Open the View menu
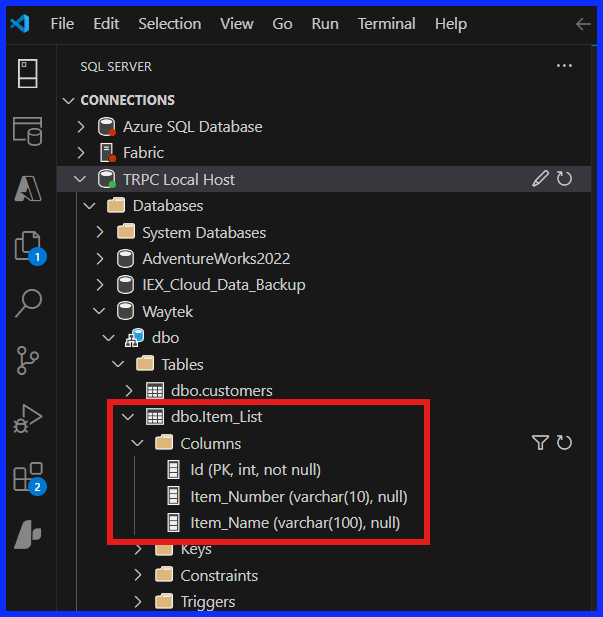The image size is (603, 617). click(x=237, y=24)
